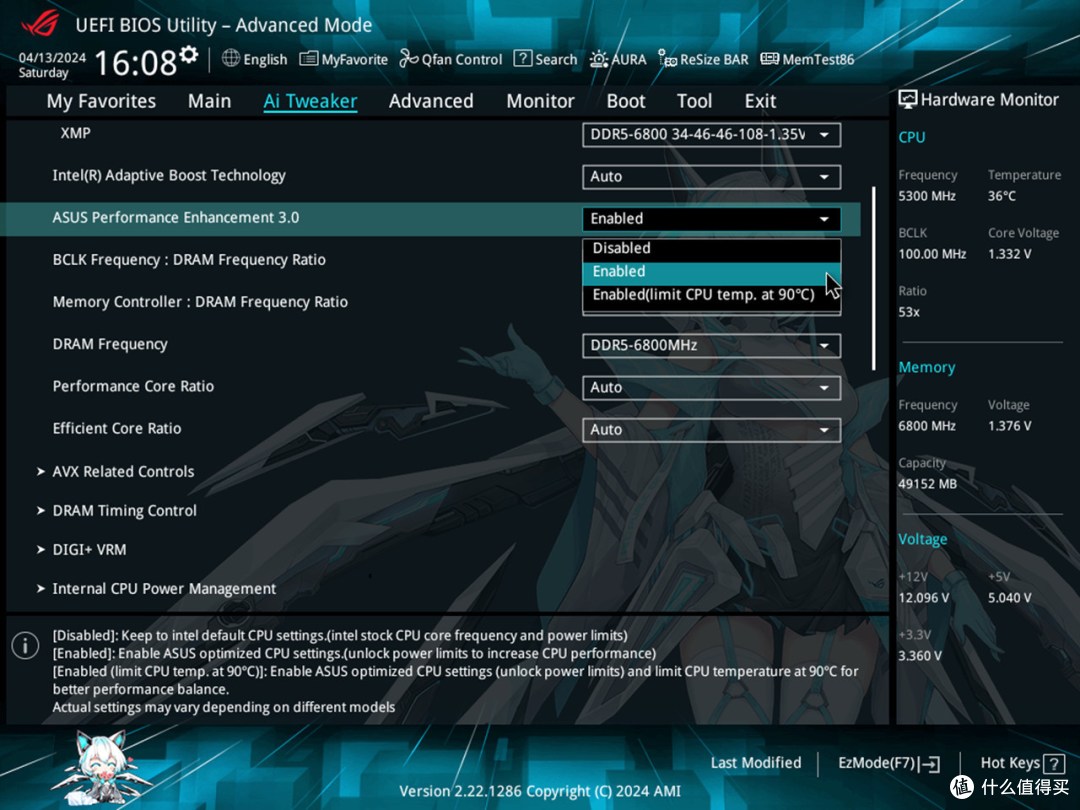Click the 04/13/2024 date text
1080x810 pixels.
coord(52,58)
